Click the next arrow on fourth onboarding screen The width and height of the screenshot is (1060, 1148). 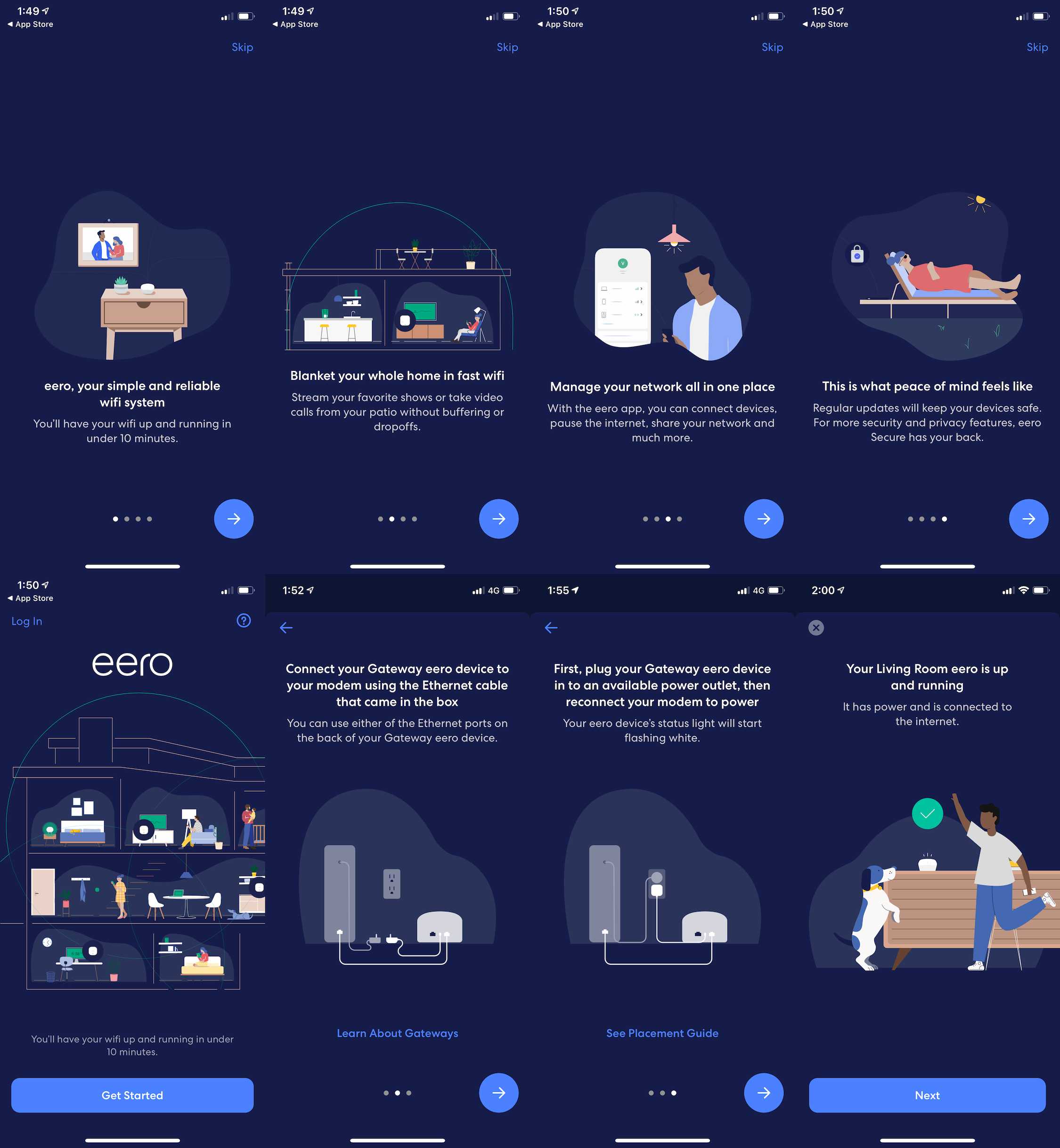coord(1028,518)
